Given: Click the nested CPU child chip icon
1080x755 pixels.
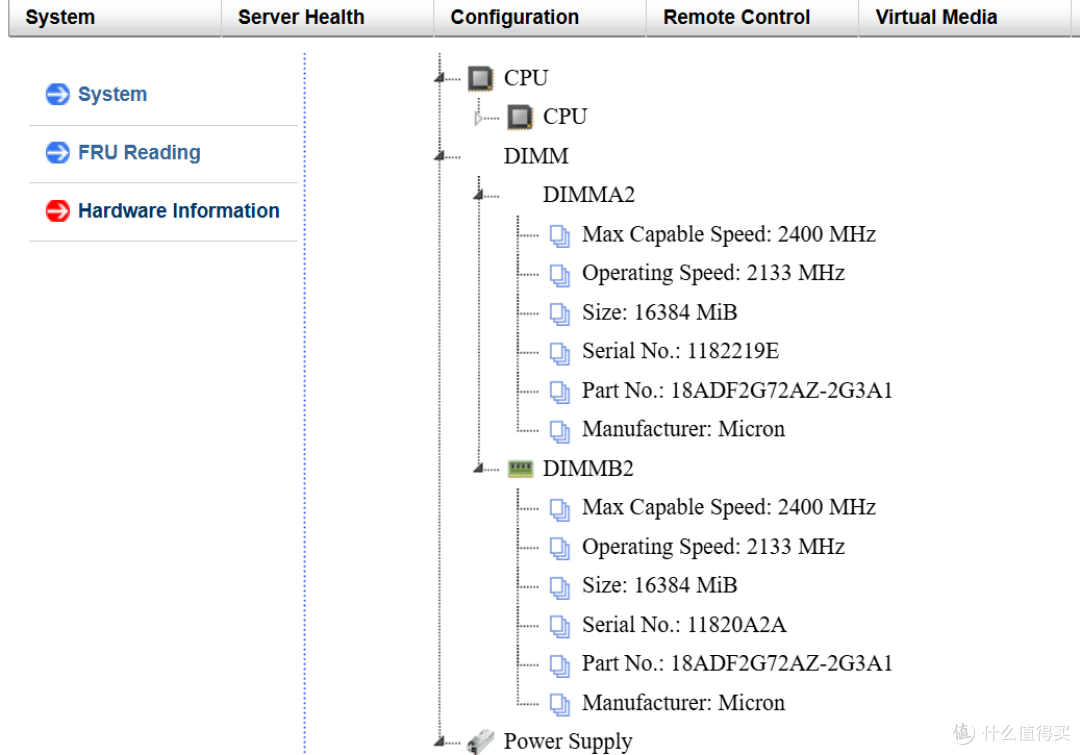Looking at the screenshot, I should [520, 117].
